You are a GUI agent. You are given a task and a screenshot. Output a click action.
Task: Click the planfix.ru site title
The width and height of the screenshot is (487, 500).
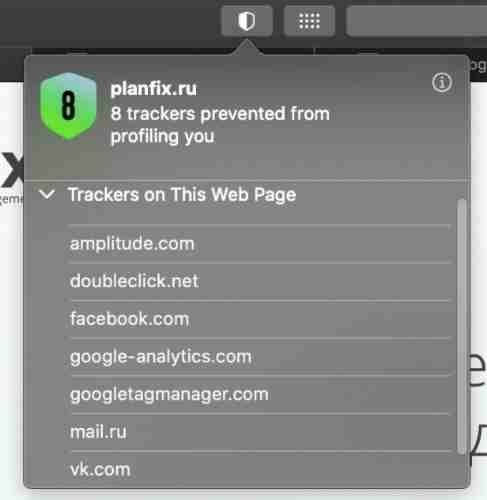click(x=154, y=89)
